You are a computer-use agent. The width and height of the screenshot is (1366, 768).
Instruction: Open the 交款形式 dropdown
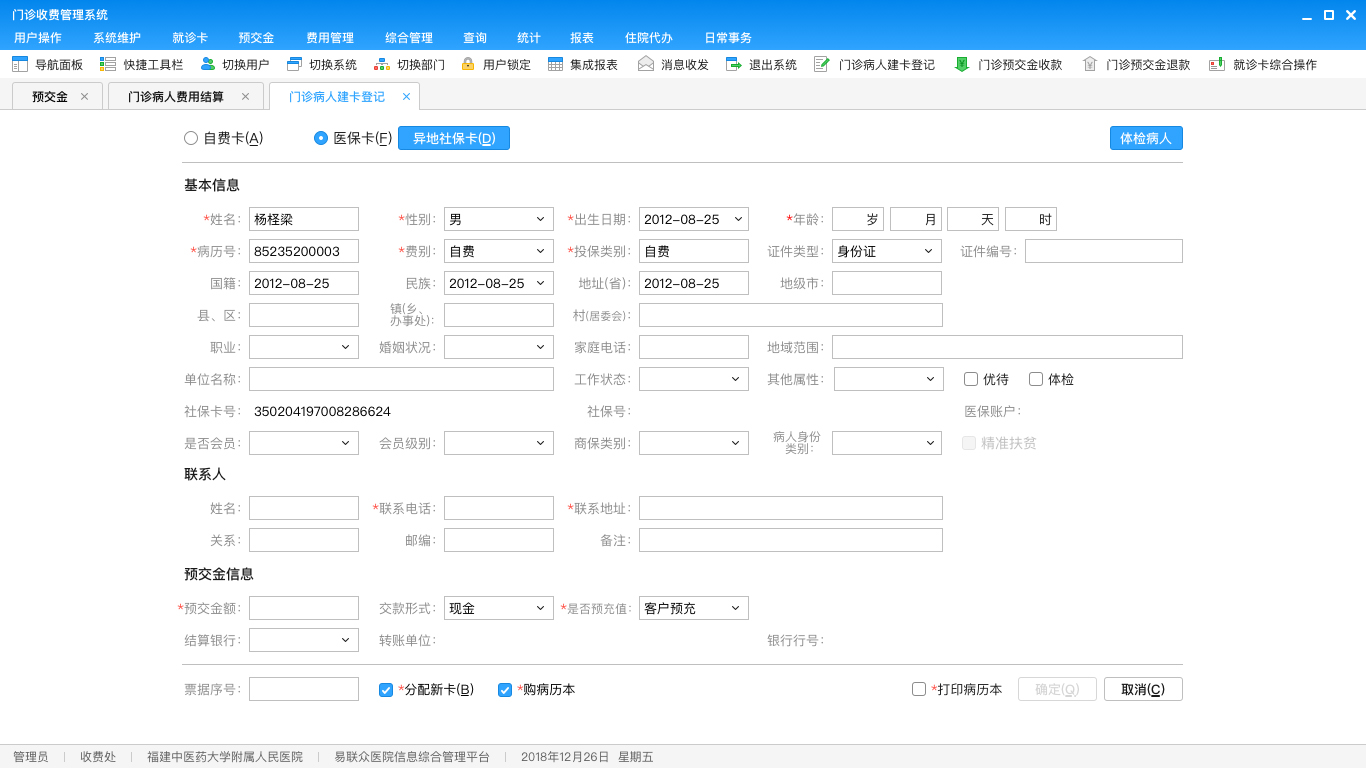click(499, 608)
